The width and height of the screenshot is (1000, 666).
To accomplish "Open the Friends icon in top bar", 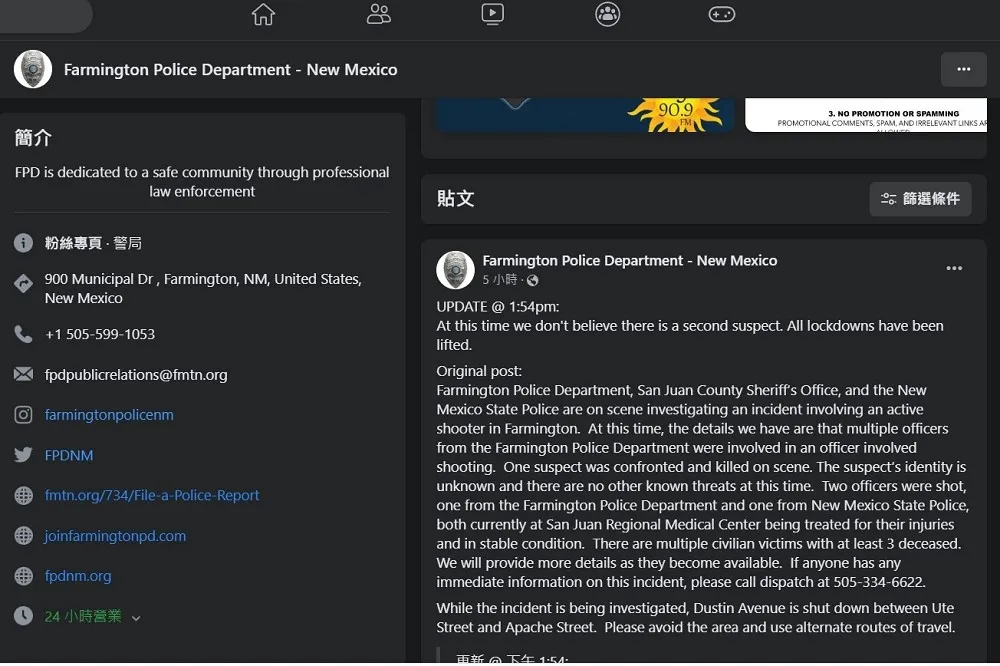I will [378, 14].
